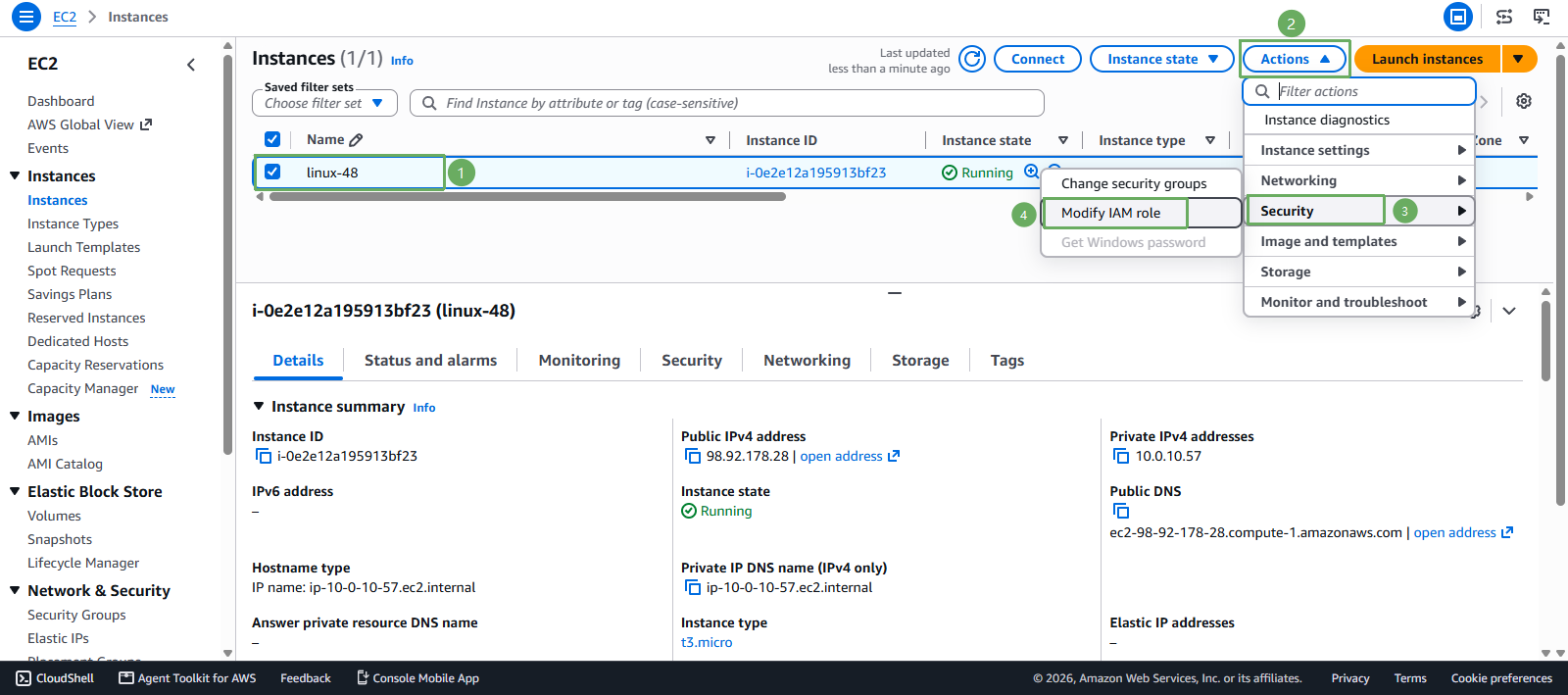
Task: Sort by Instance type column
Action: (x=1210, y=140)
